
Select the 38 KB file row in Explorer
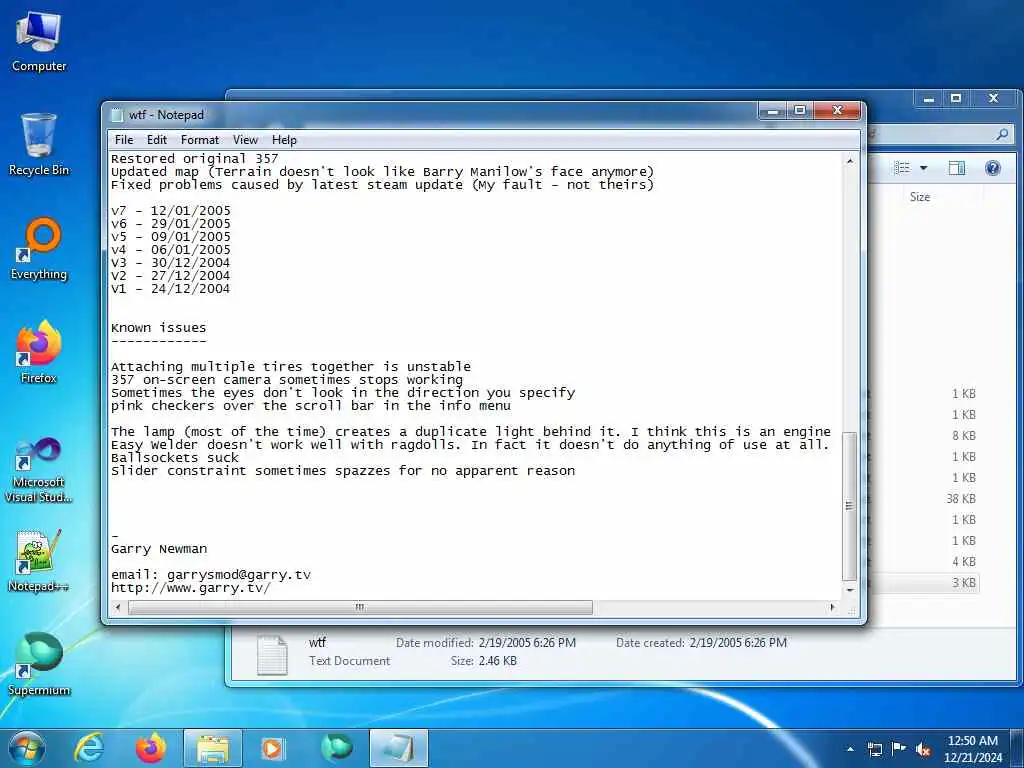coord(961,499)
